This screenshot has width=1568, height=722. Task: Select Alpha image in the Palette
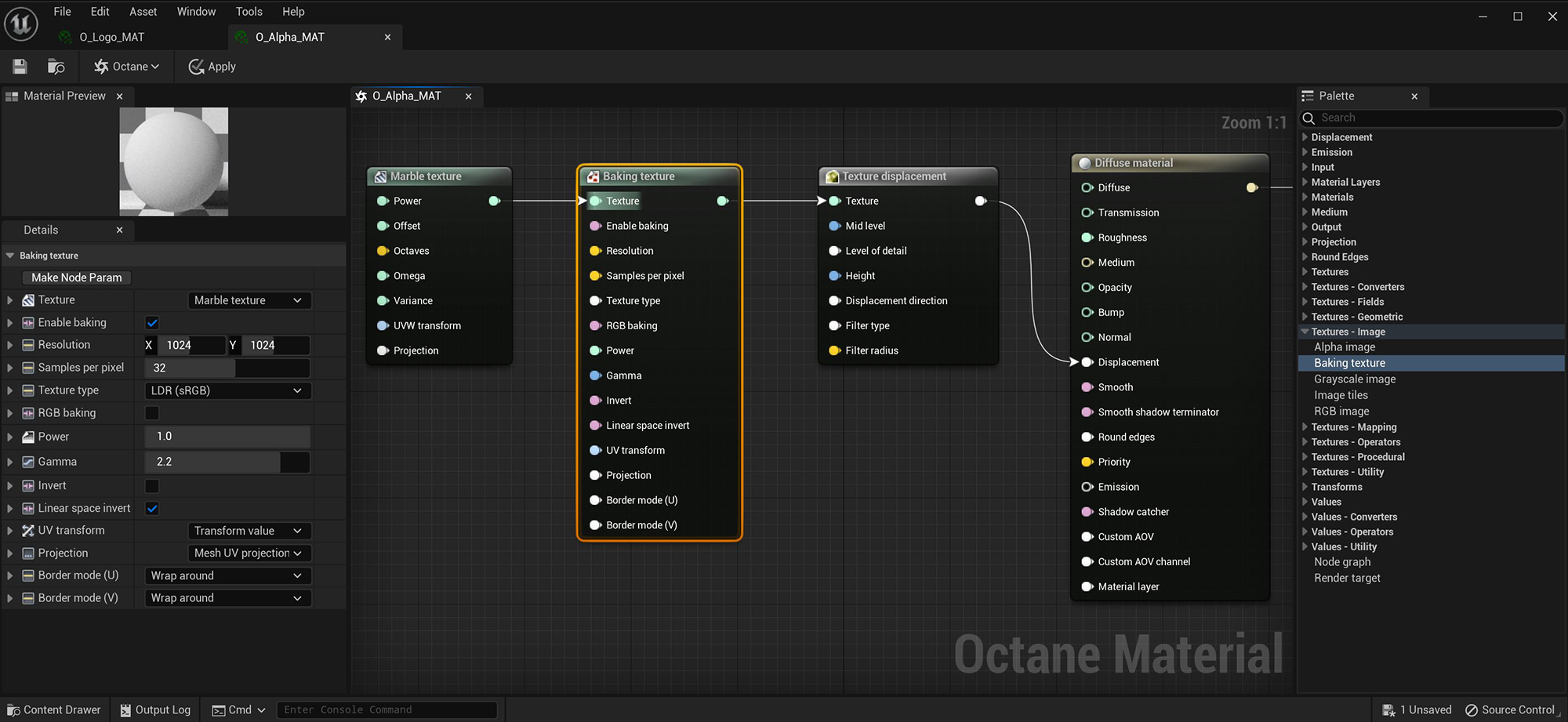pos(1345,346)
